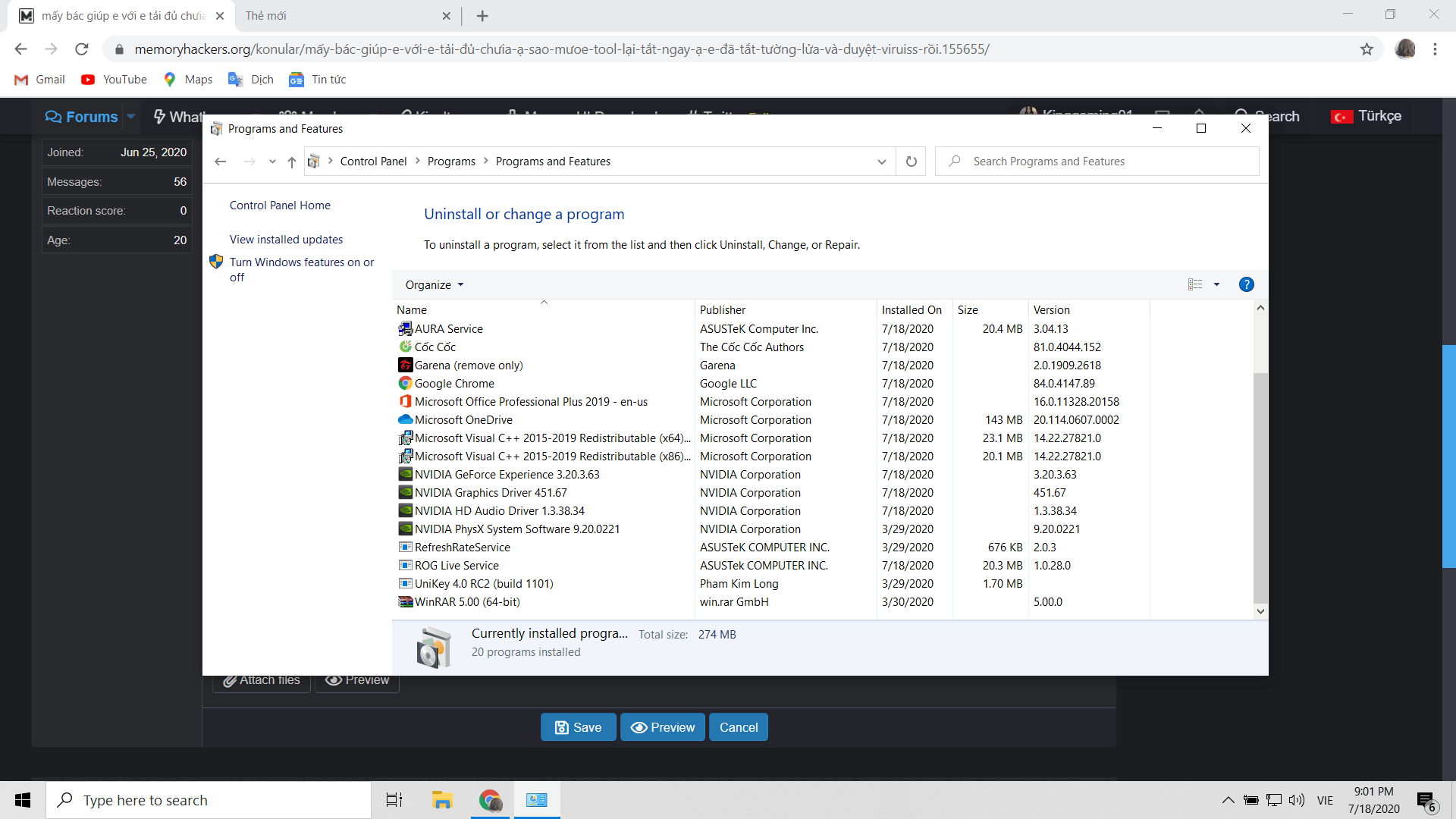The width and height of the screenshot is (1456, 819).
Task: Refresh the Programs and Features list
Action: click(911, 162)
